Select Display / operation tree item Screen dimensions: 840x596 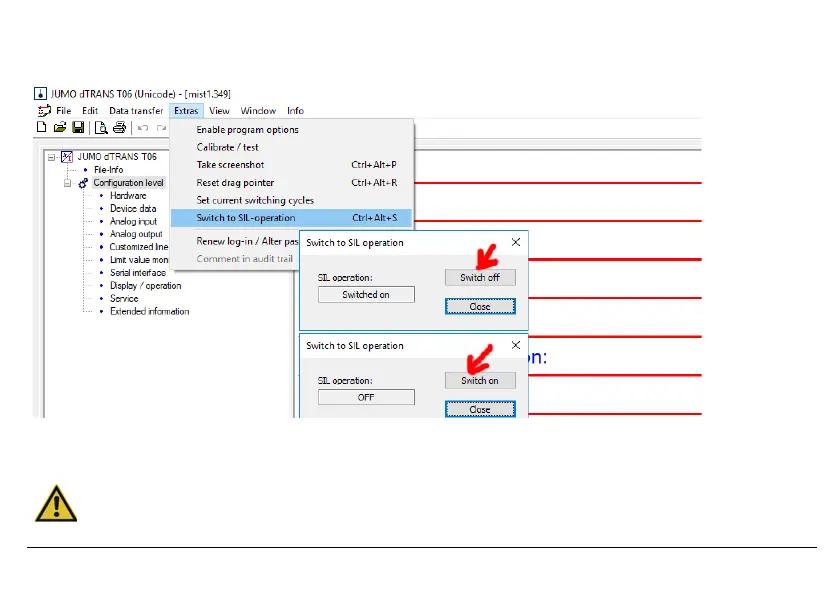(x=146, y=286)
